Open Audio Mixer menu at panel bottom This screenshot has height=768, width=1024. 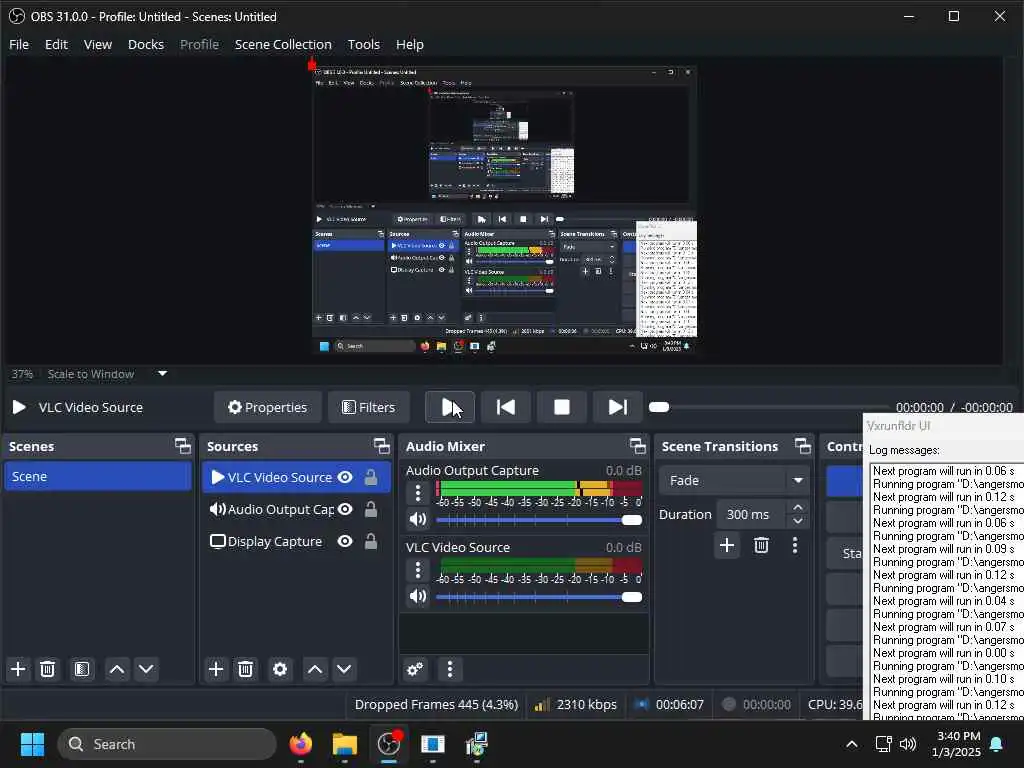(449, 669)
